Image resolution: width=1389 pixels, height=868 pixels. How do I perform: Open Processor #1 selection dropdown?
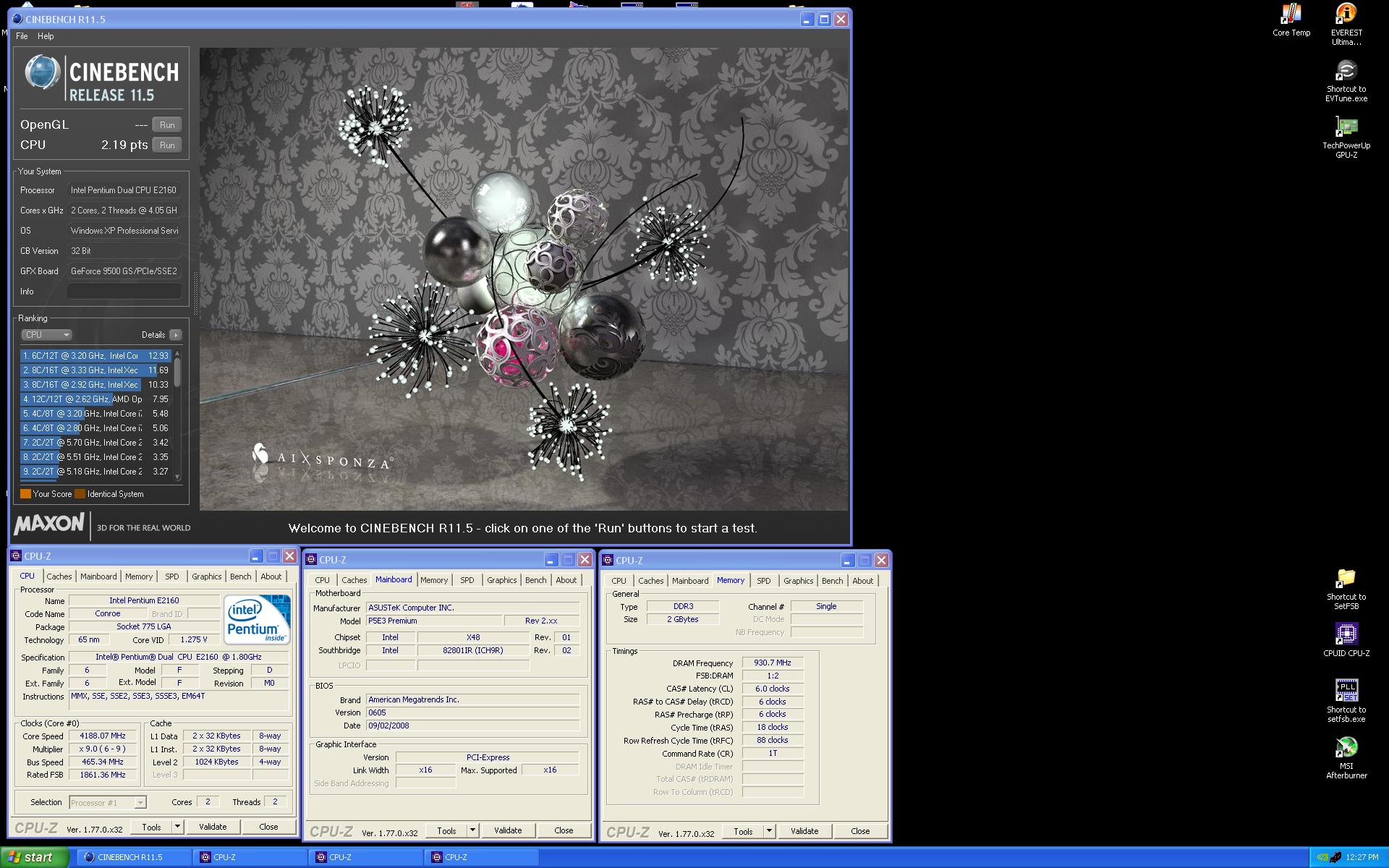tap(108, 802)
